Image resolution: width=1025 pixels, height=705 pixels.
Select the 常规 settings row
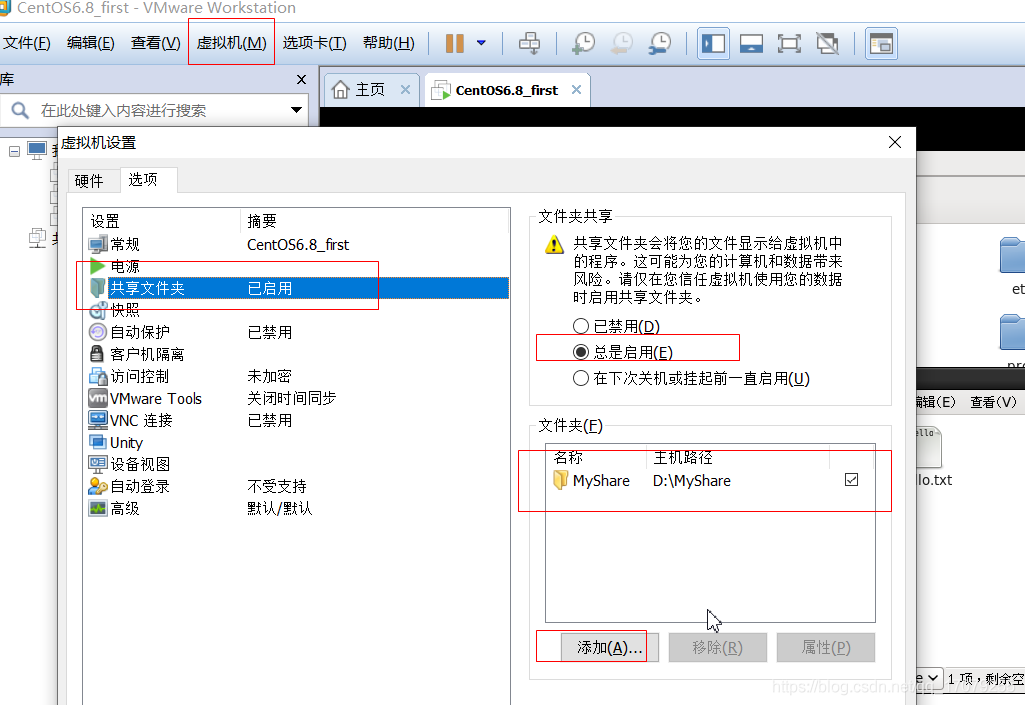[x=298, y=245]
